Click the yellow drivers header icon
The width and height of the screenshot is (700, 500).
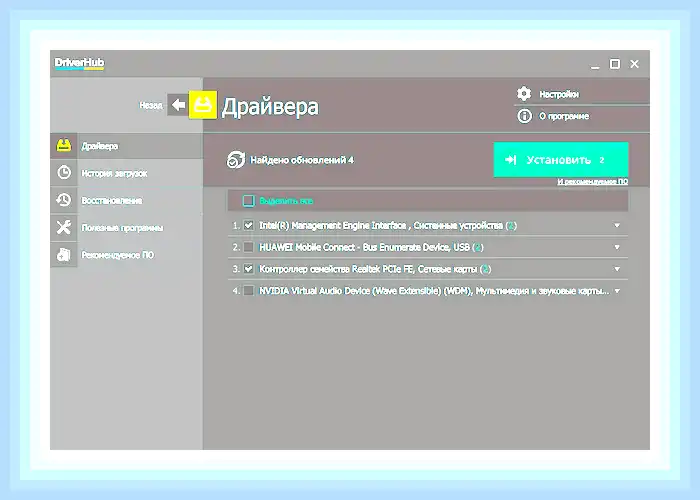click(x=203, y=105)
